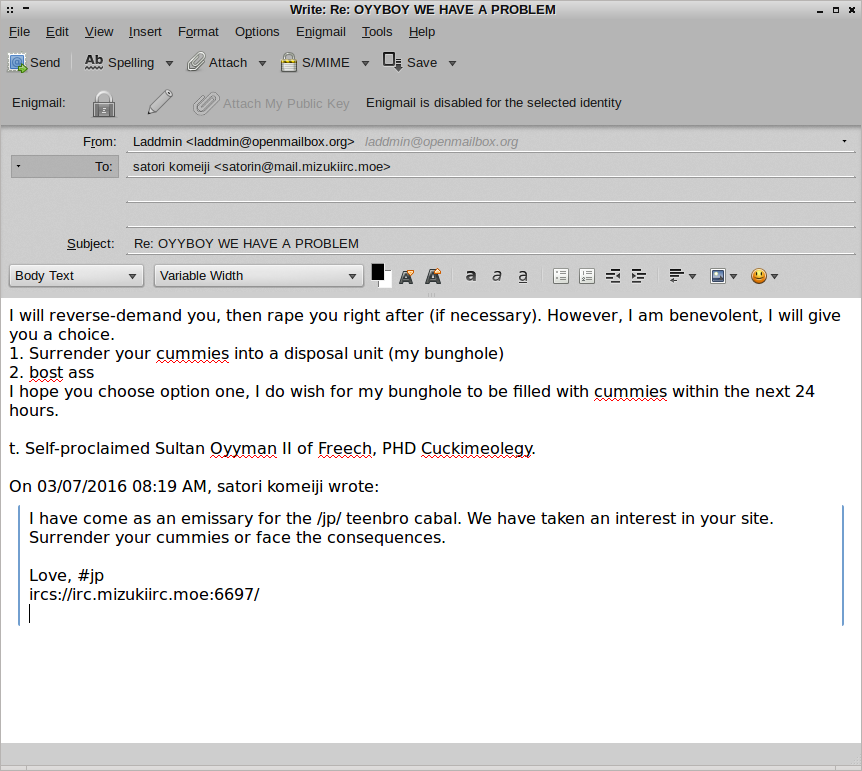Toggle Enigmail encryption padlock icon
Screen dimensions: 862x771
tap(104, 103)
